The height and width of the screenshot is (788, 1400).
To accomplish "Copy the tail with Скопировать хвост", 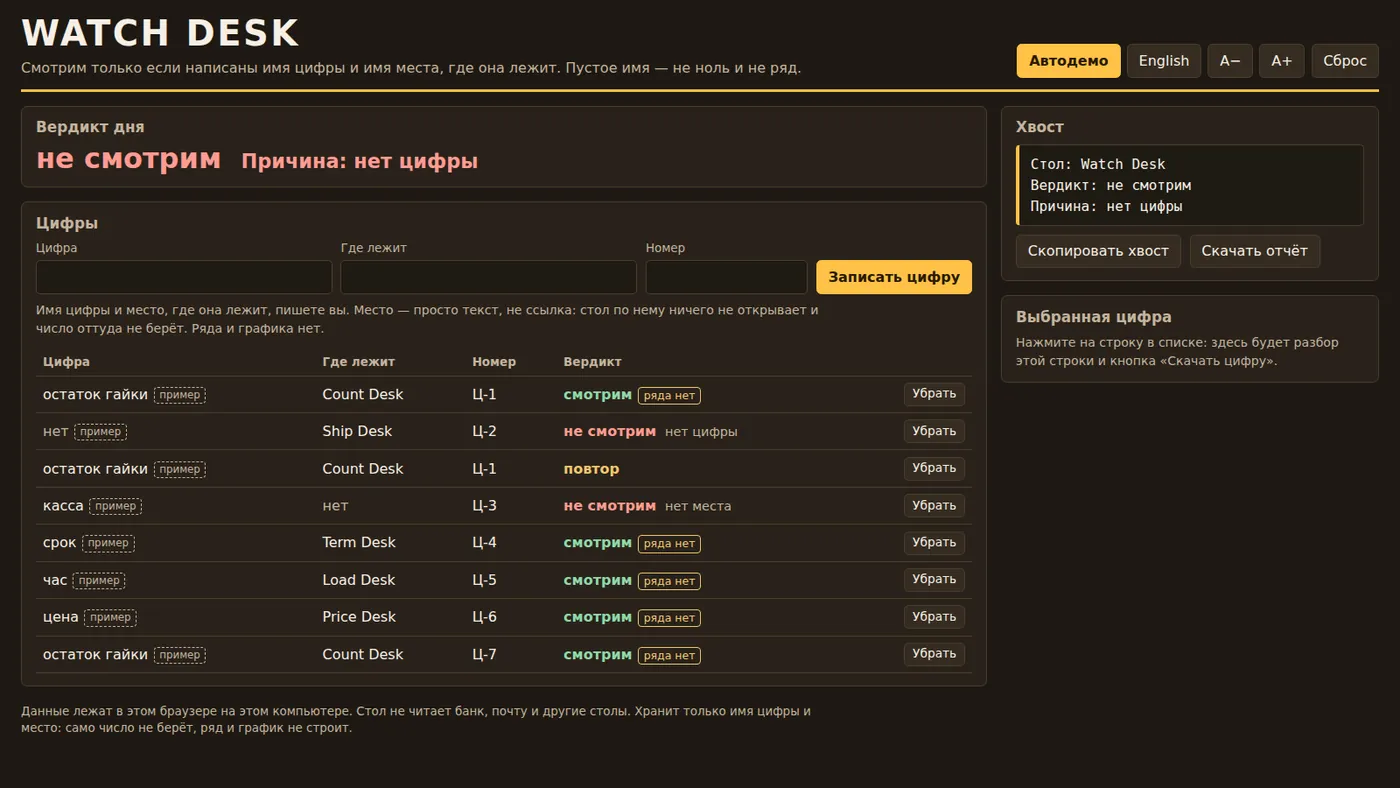I will [1098, 251].
